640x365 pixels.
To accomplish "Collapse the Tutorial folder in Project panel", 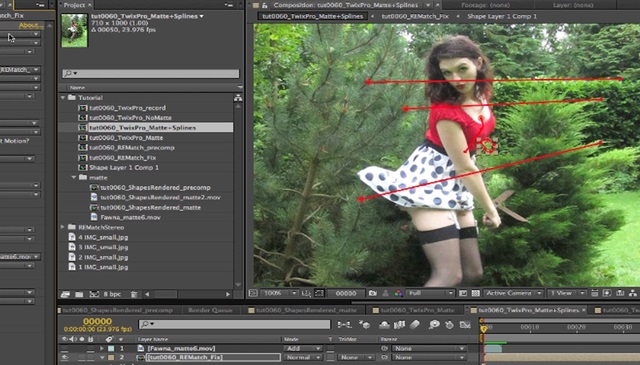I will (x=63, y=98).
